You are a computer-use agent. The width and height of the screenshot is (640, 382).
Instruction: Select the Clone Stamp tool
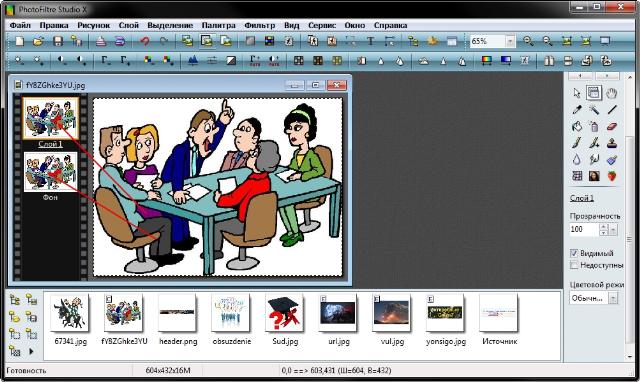pos(611,143)
